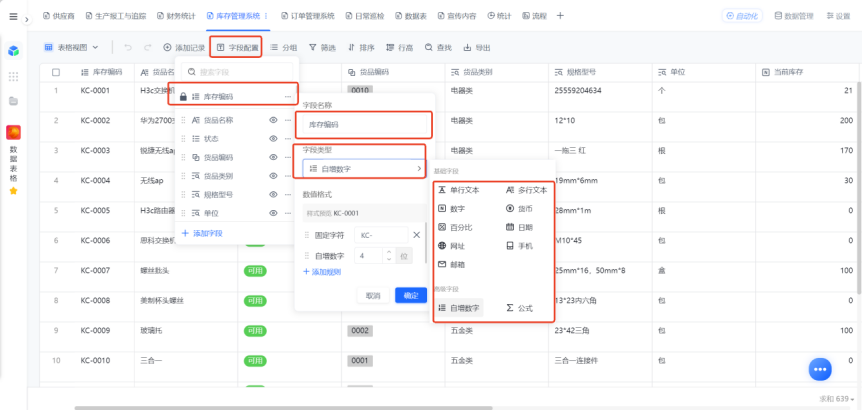Choose the 日期 field type
The height and width of the screenshot is (411, 862).
(x=519, y=227)
